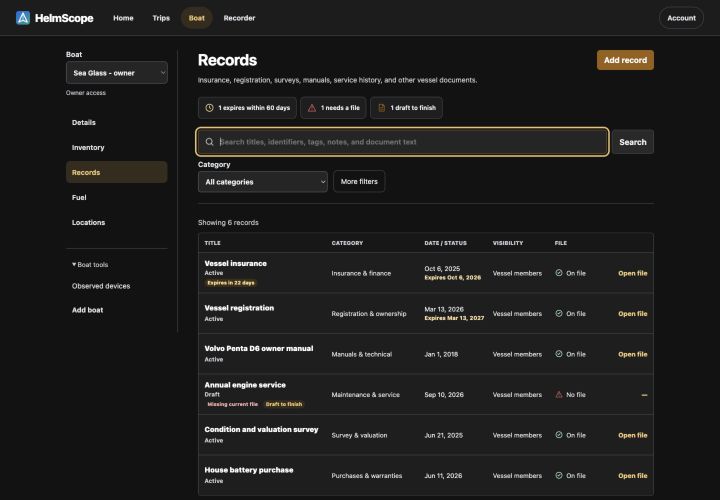Click Add boat in the sidebar
The image size is (720, 500).
pyautogui.click(x=87, y=310)
